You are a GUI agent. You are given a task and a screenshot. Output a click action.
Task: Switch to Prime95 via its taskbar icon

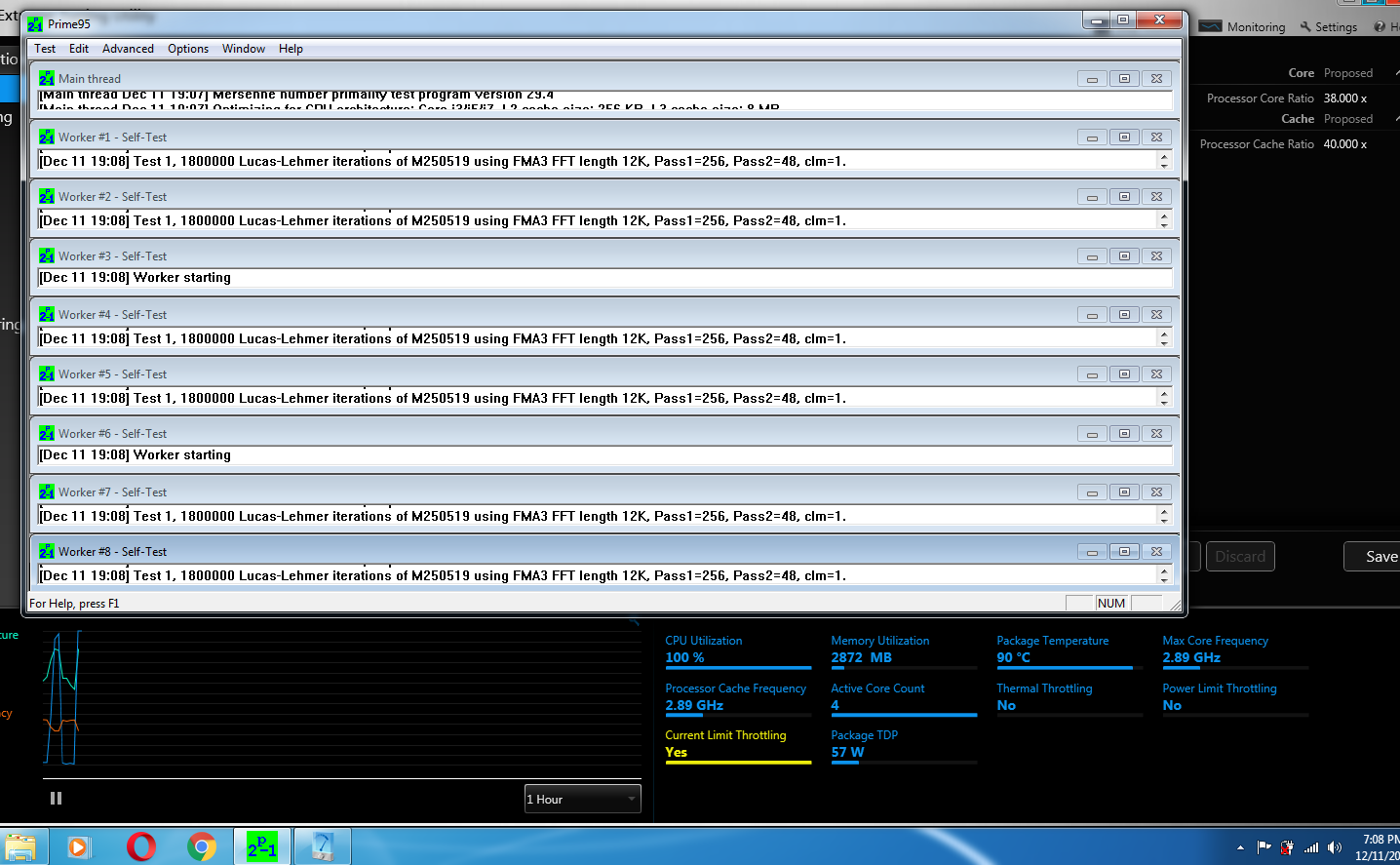(262, 846)
